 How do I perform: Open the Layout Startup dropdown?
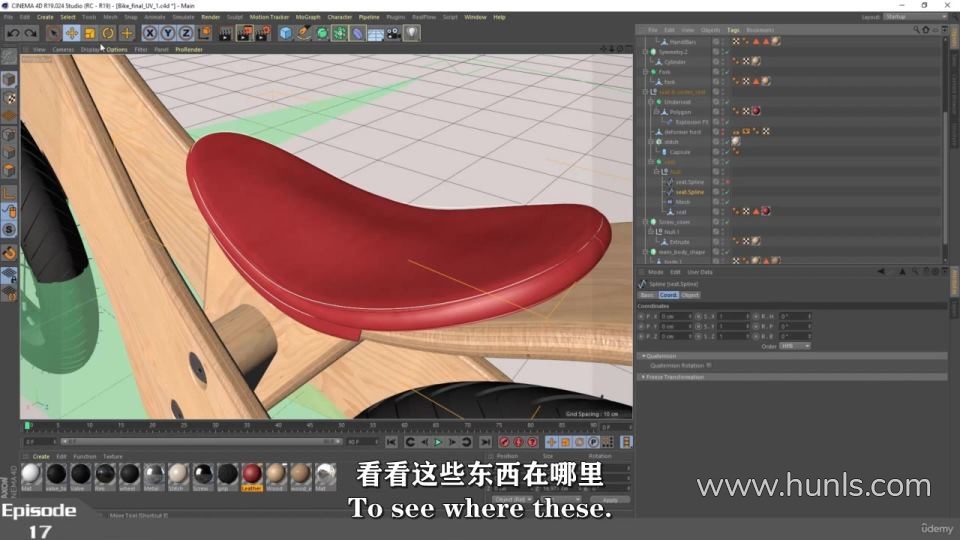(909, 17)
